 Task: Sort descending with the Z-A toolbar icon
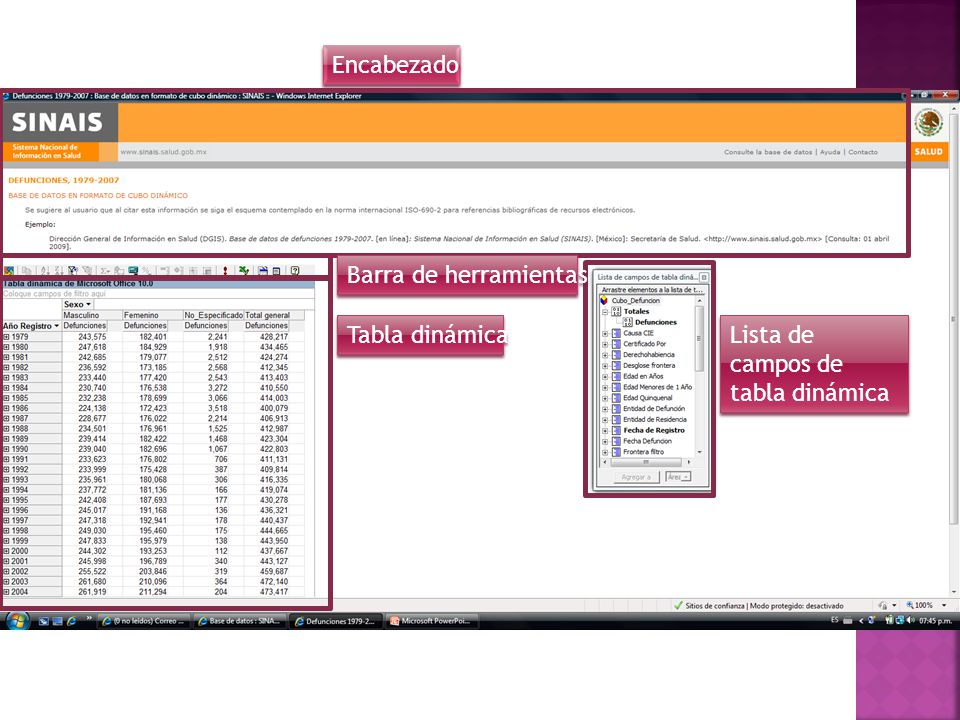tap(59, 270)
